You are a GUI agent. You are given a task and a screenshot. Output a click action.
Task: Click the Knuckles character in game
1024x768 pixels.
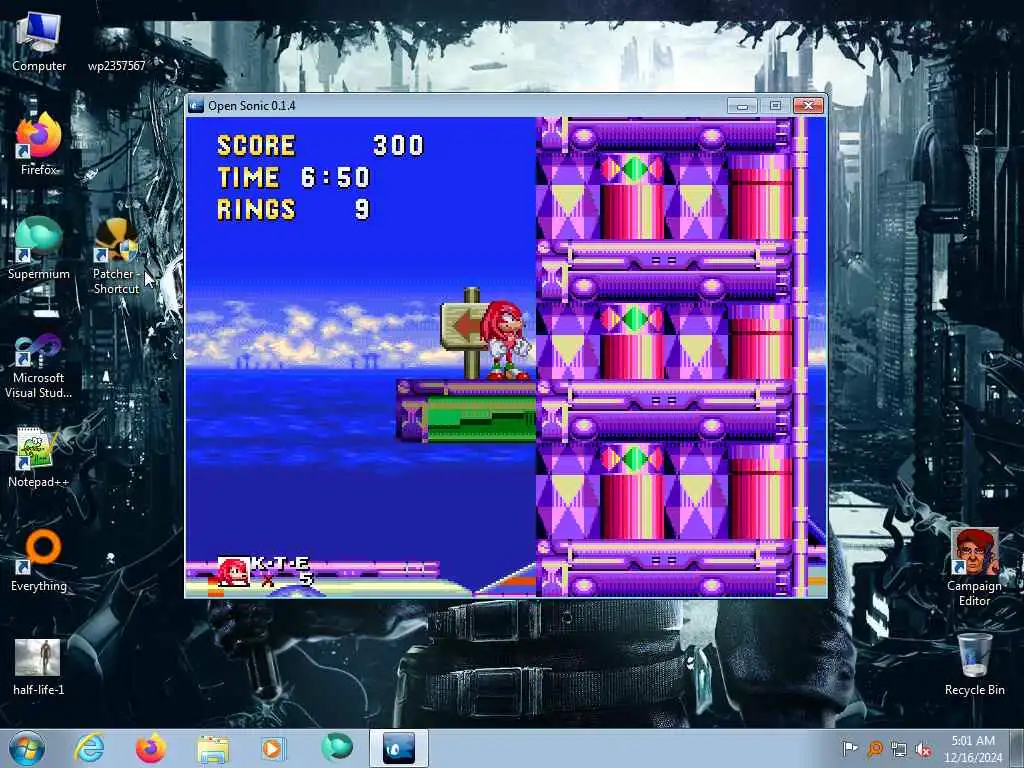pyautogui.click(x=506, y=340)
